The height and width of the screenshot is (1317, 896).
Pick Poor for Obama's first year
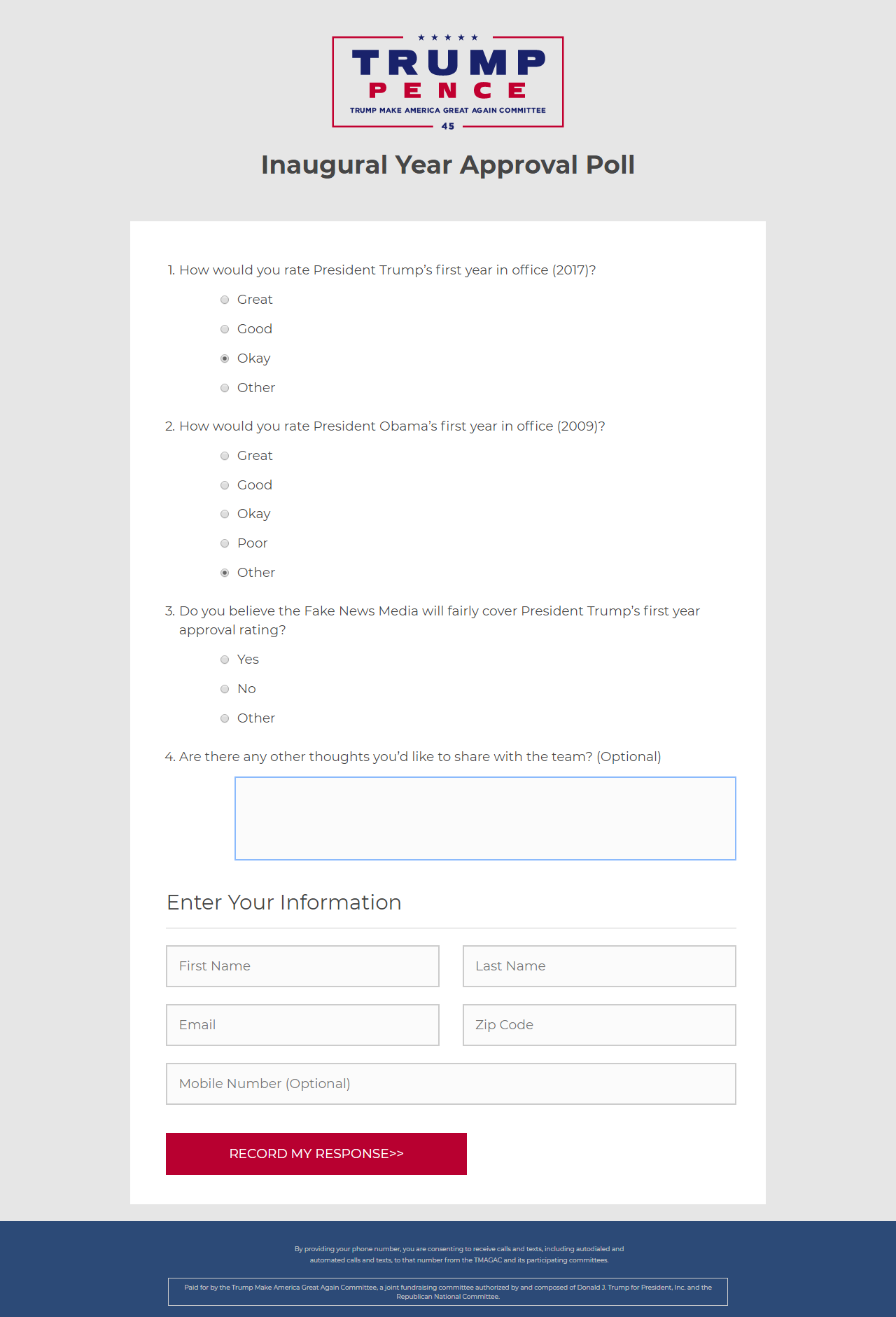pos(225,543)
